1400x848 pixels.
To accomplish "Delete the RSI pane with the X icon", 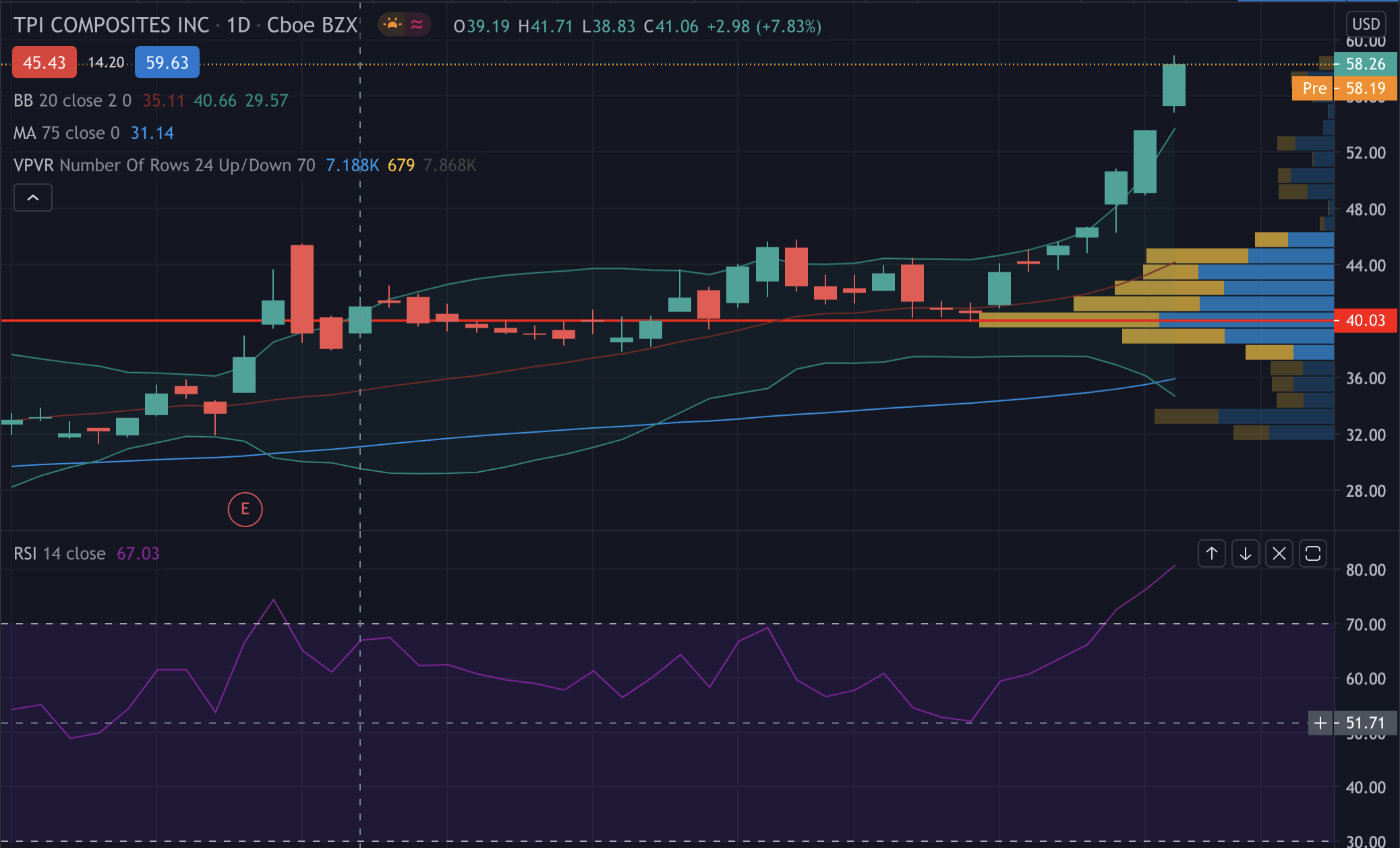I will point(1279,554).
